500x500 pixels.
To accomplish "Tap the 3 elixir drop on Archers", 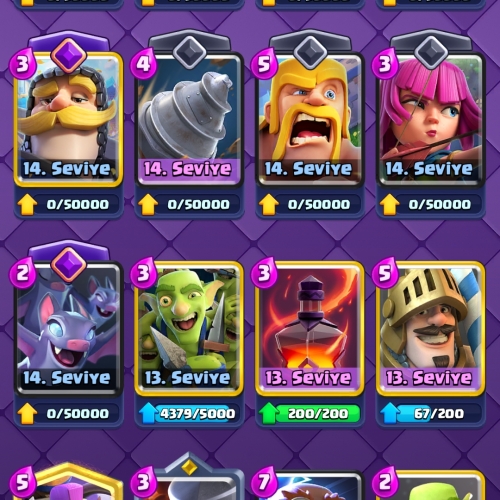I will pyautogui.click(x=384, y=64).
